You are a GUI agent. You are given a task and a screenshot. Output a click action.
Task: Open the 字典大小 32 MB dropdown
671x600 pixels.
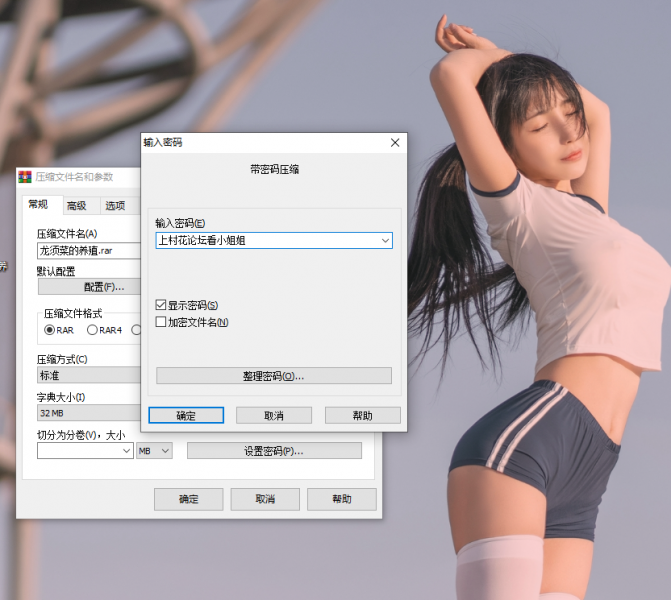pos(88,412)
